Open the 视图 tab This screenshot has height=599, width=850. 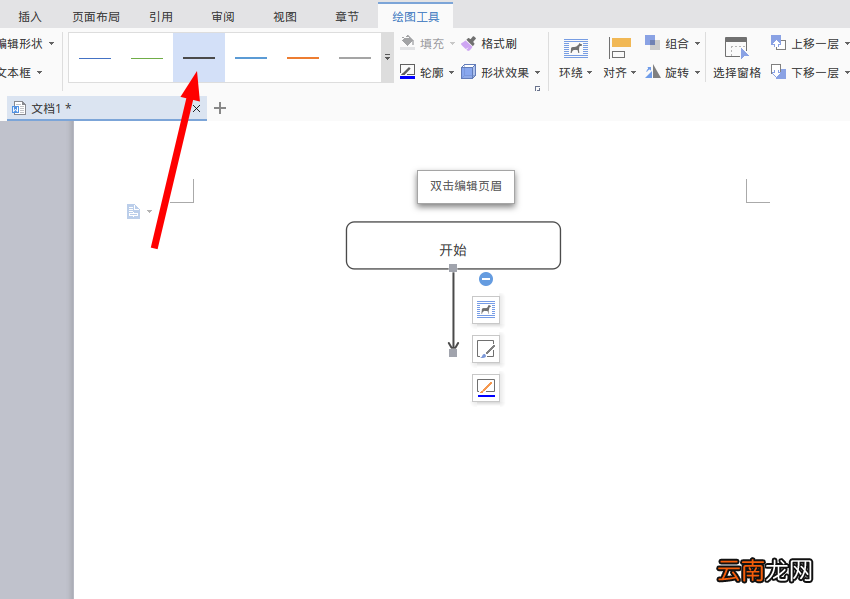click(285, 17)
